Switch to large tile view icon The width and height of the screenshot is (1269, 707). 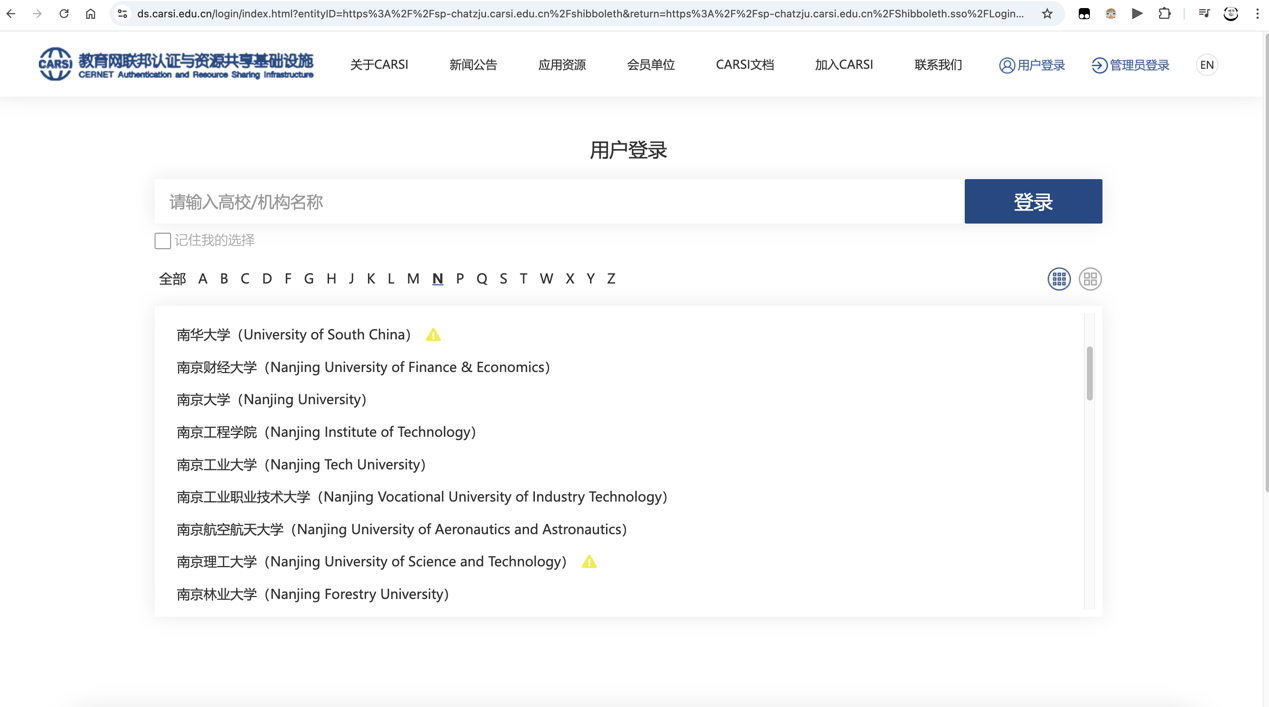click(x=1090, y=279)
